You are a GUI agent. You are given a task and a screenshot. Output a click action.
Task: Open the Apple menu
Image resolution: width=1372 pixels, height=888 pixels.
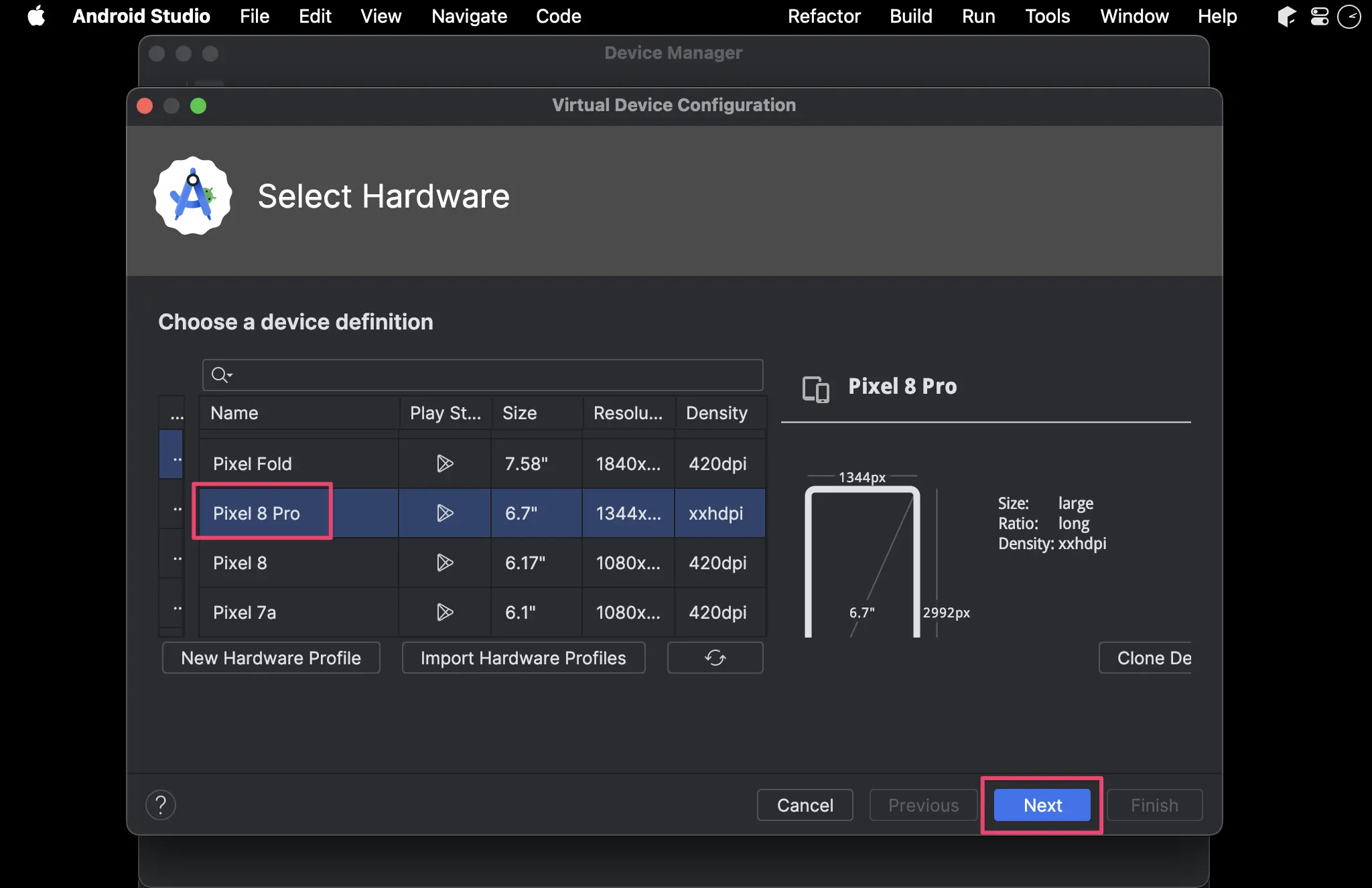(36, 16)
